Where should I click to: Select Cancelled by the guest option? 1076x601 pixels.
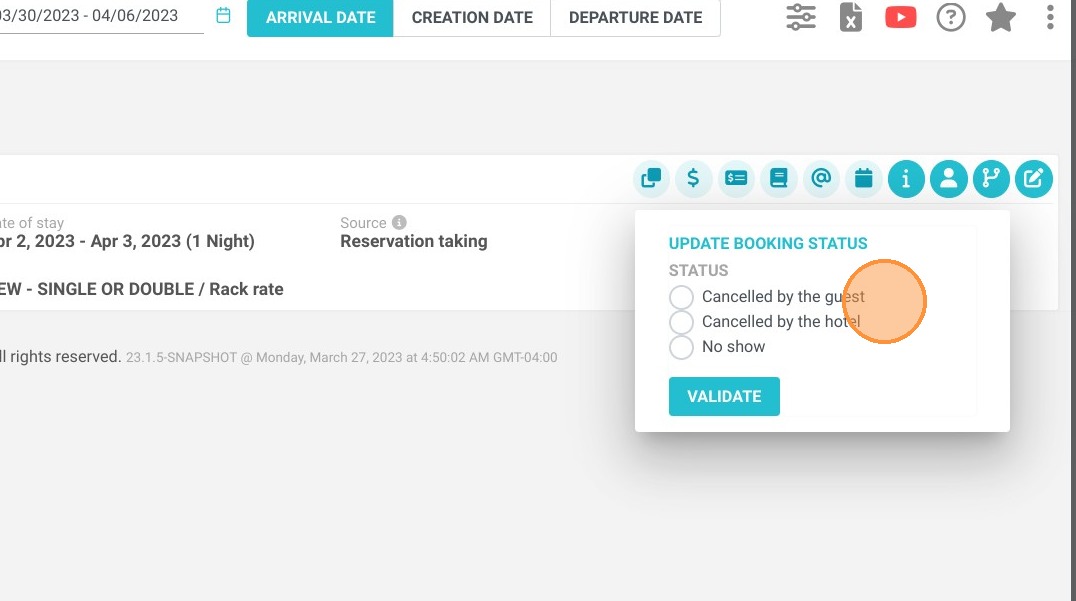(x=681, y=297)
